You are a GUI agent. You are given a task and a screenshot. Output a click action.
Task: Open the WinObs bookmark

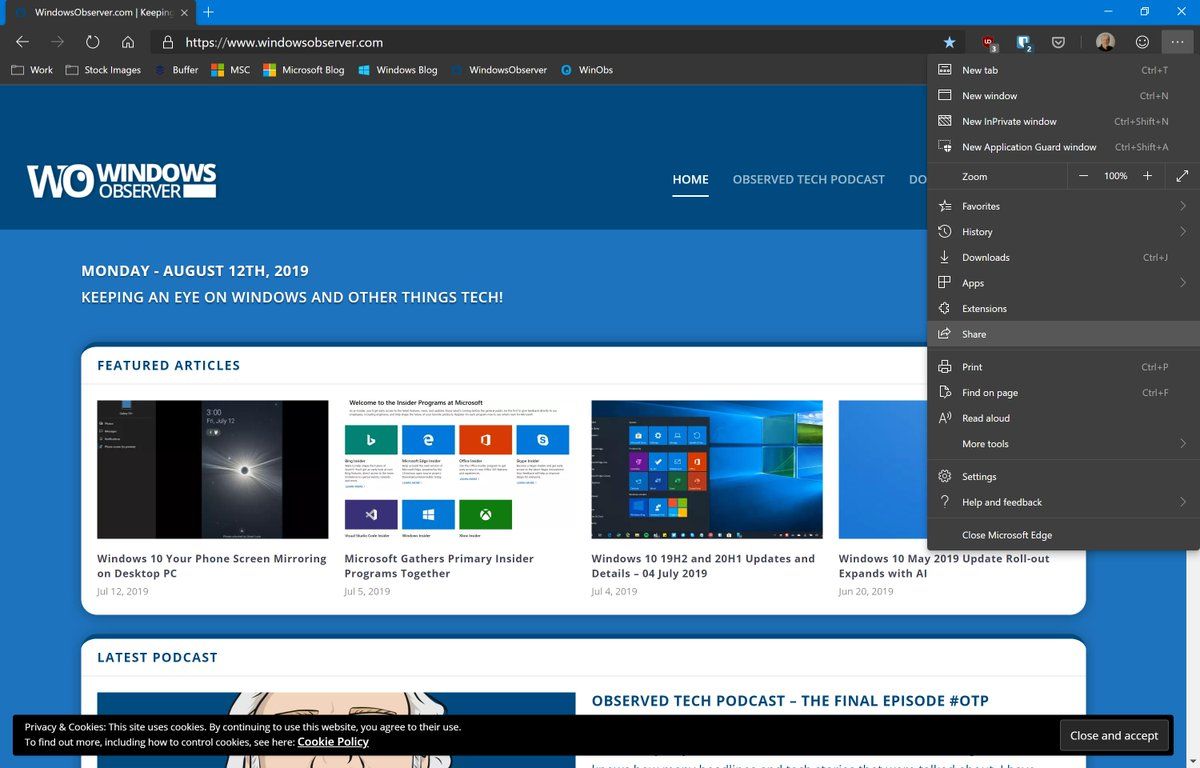tap(586, 70)
